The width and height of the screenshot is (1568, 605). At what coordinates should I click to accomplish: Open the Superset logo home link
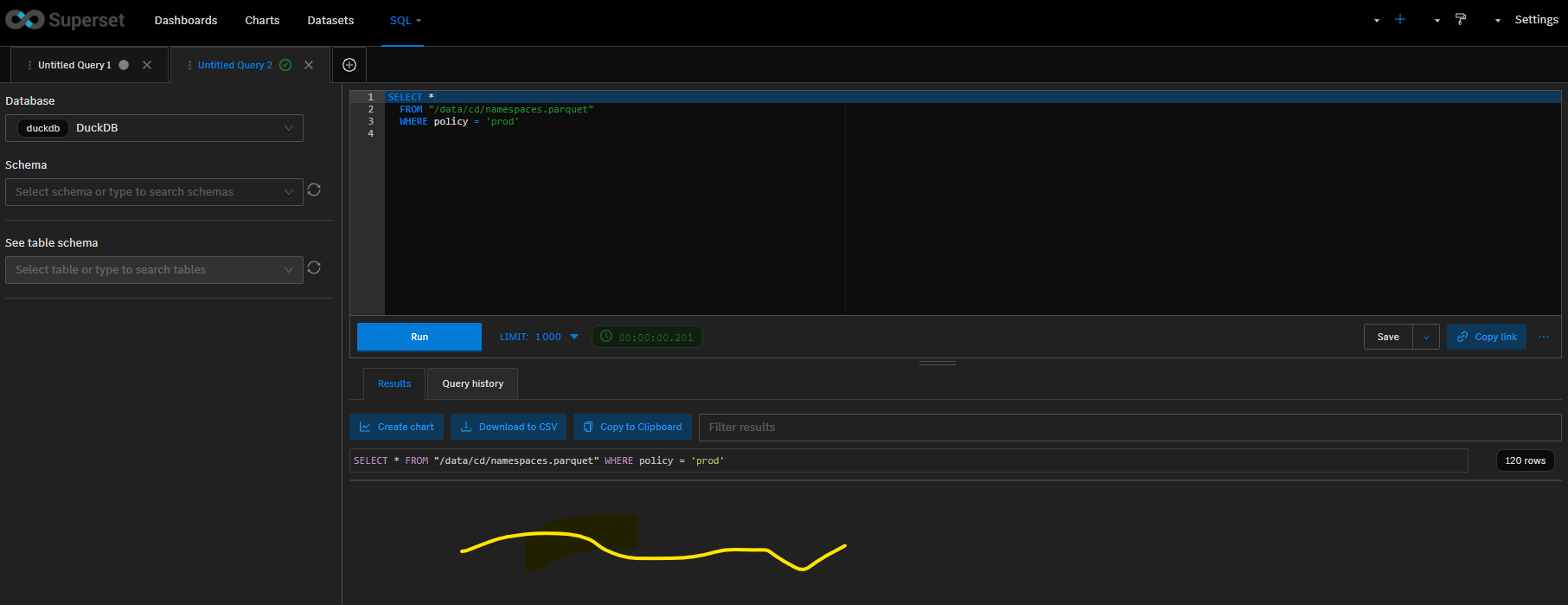pos(65,20)
